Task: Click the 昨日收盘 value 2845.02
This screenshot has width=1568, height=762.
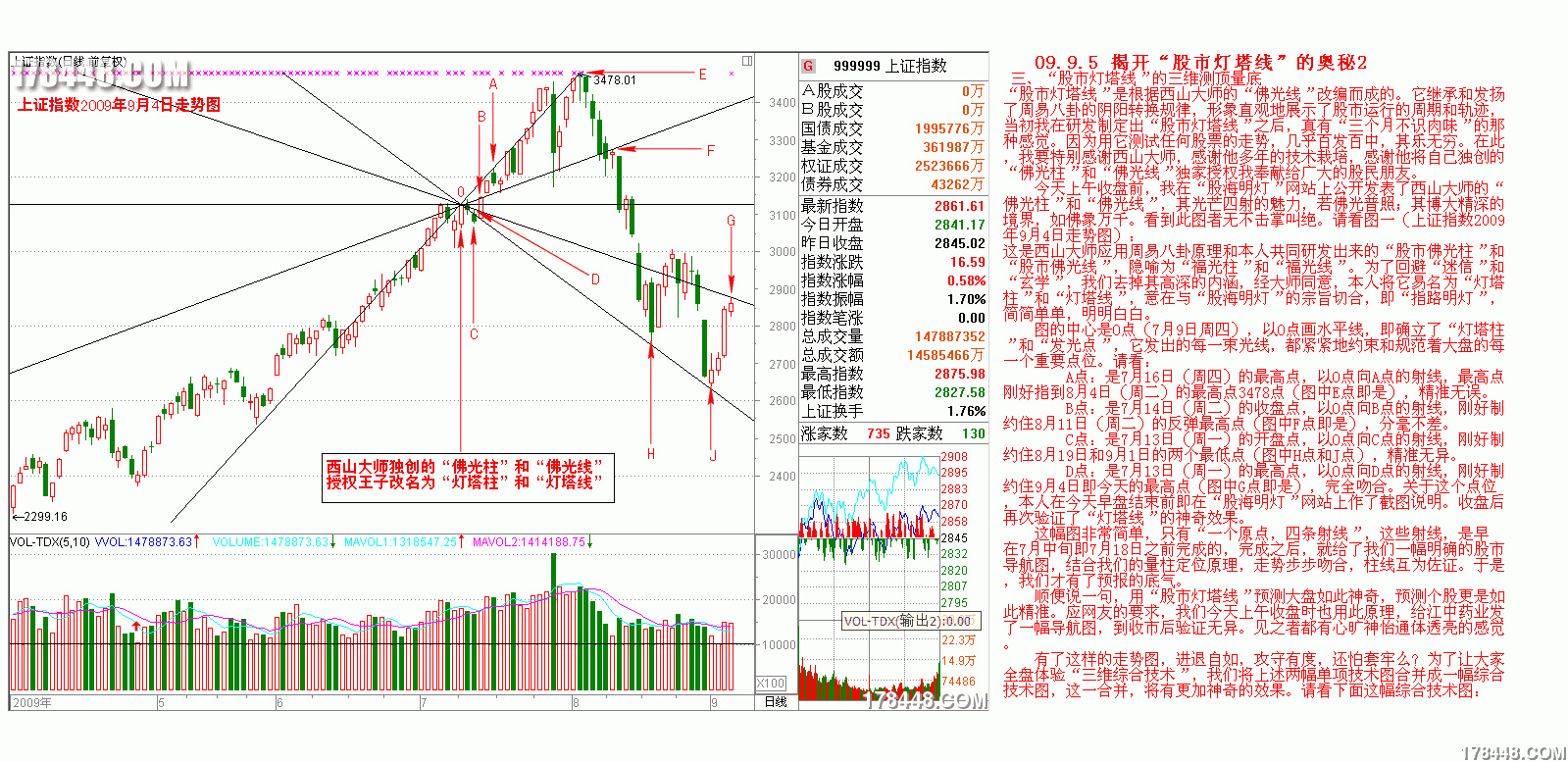Action: click(x=959, y=243)
